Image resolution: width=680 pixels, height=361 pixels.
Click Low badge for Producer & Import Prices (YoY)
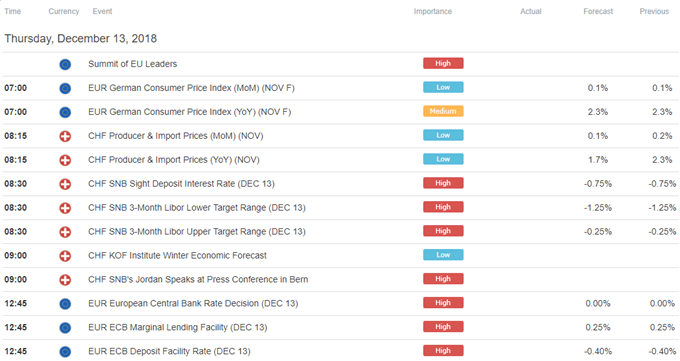tap(443, 159)
